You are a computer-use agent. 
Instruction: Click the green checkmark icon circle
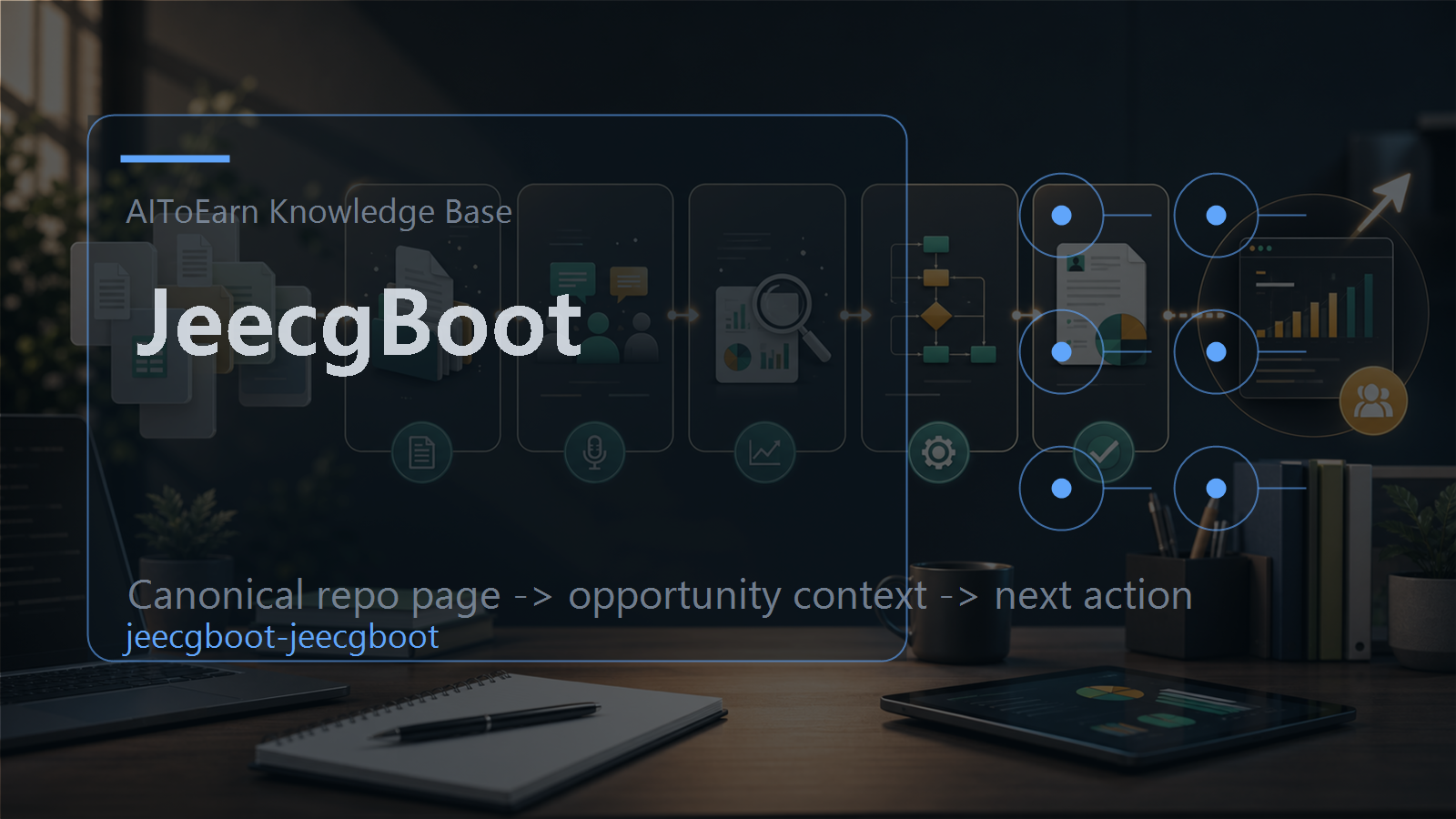coord(1104,452)
